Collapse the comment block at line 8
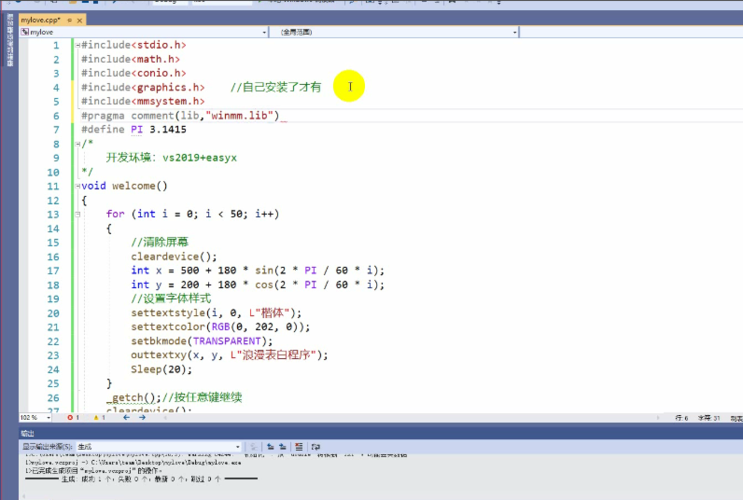This screenshot has height=500, width=743. click(78, 144)
